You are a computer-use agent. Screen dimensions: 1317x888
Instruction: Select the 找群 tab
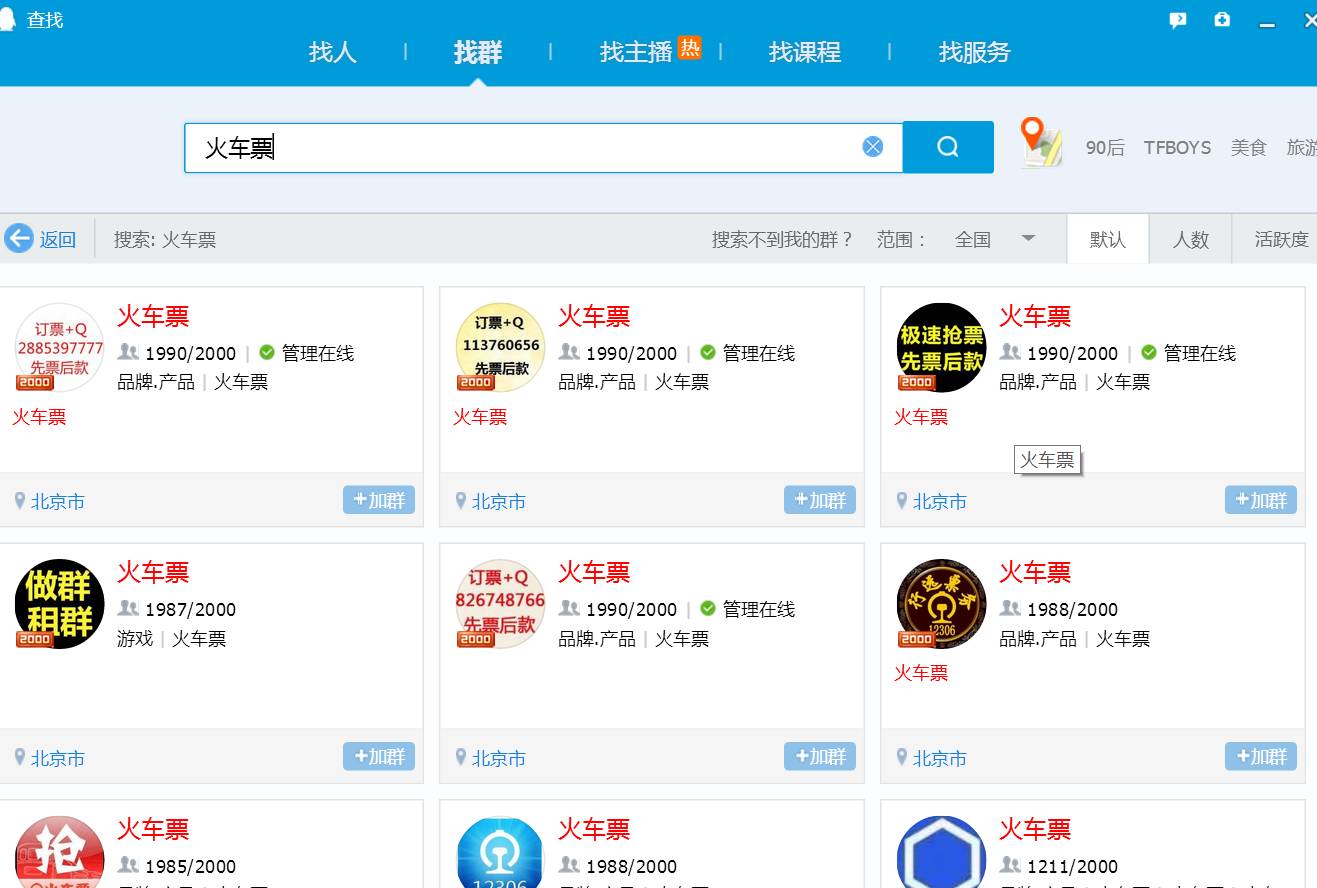[x=478, y=52]
